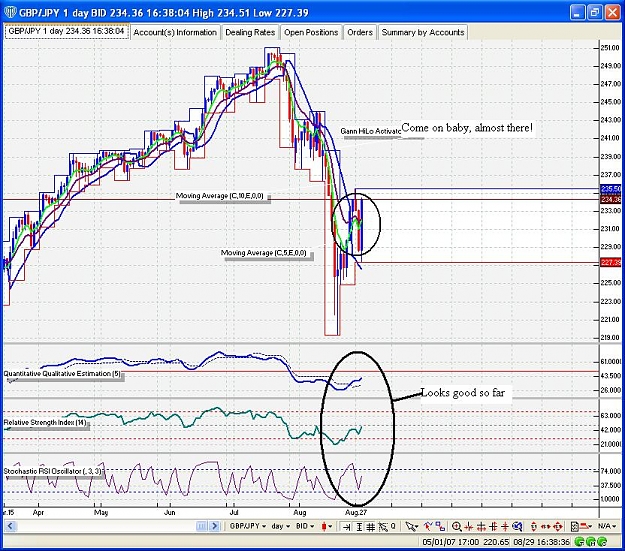Click the scroll-right arrow of chart scrollbar

pyautogui.click(x=215, y=526)
